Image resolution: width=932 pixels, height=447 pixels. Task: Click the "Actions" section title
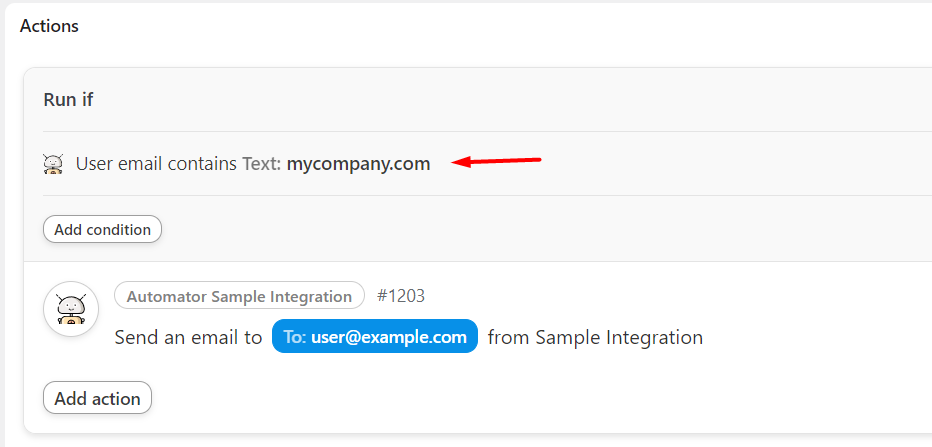click(49, 26)
